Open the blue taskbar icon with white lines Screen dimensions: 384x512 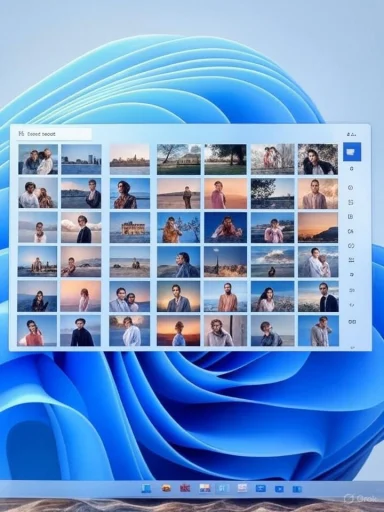point(261,488)
